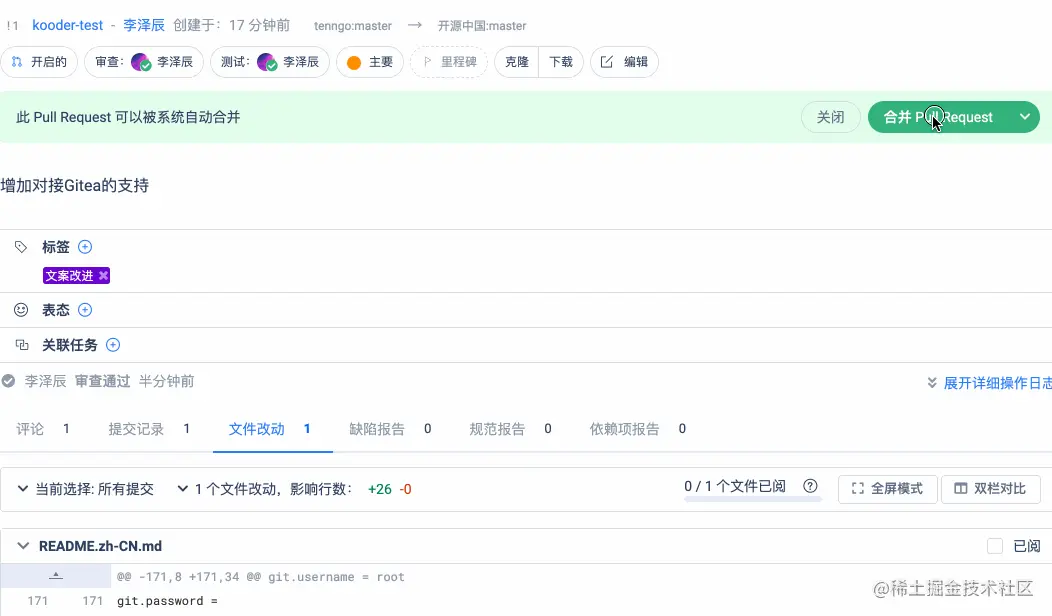Click the merge Pull Request button
Viewport: 1052px width, 616px height.
tap(938, 117)
